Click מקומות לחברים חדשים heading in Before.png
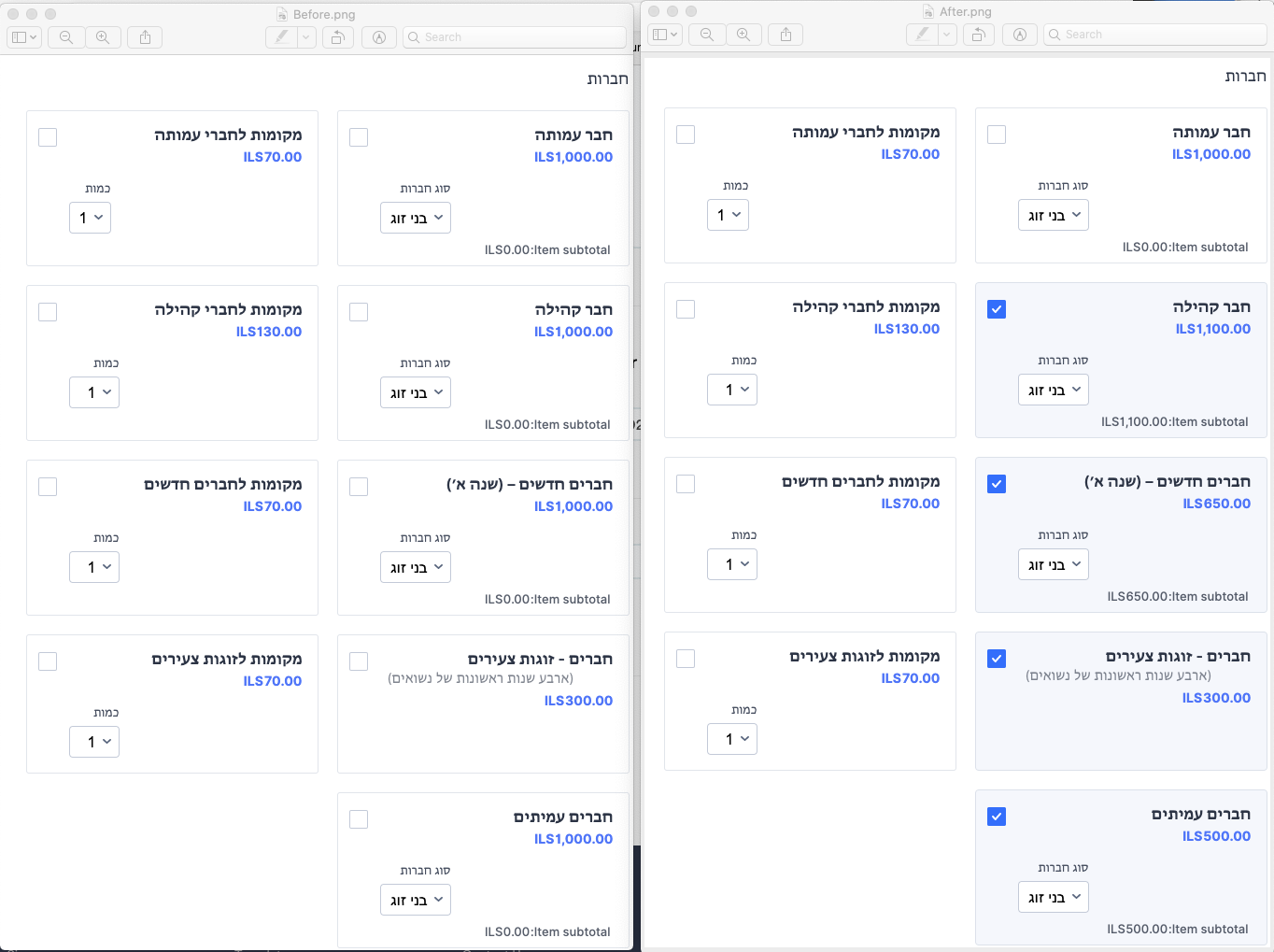Screen dimensions: 1274x952 click(x=223, y=484)
